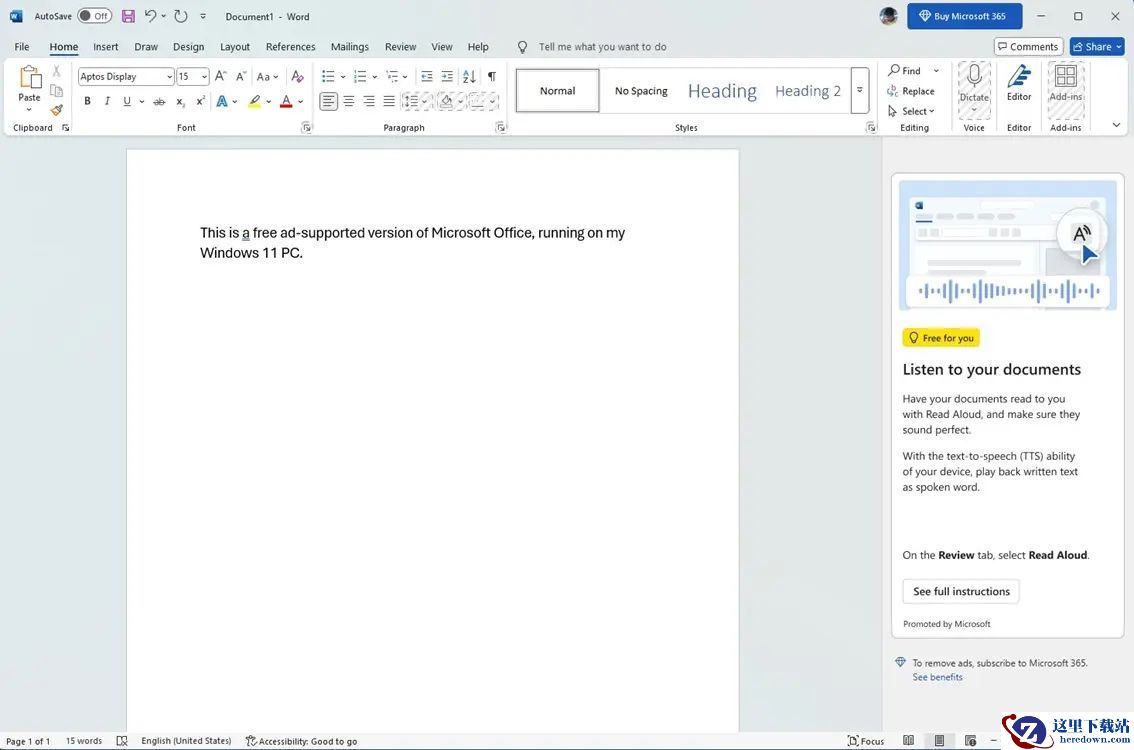Switch to Print Layout view icon

(x=939, y=741)
